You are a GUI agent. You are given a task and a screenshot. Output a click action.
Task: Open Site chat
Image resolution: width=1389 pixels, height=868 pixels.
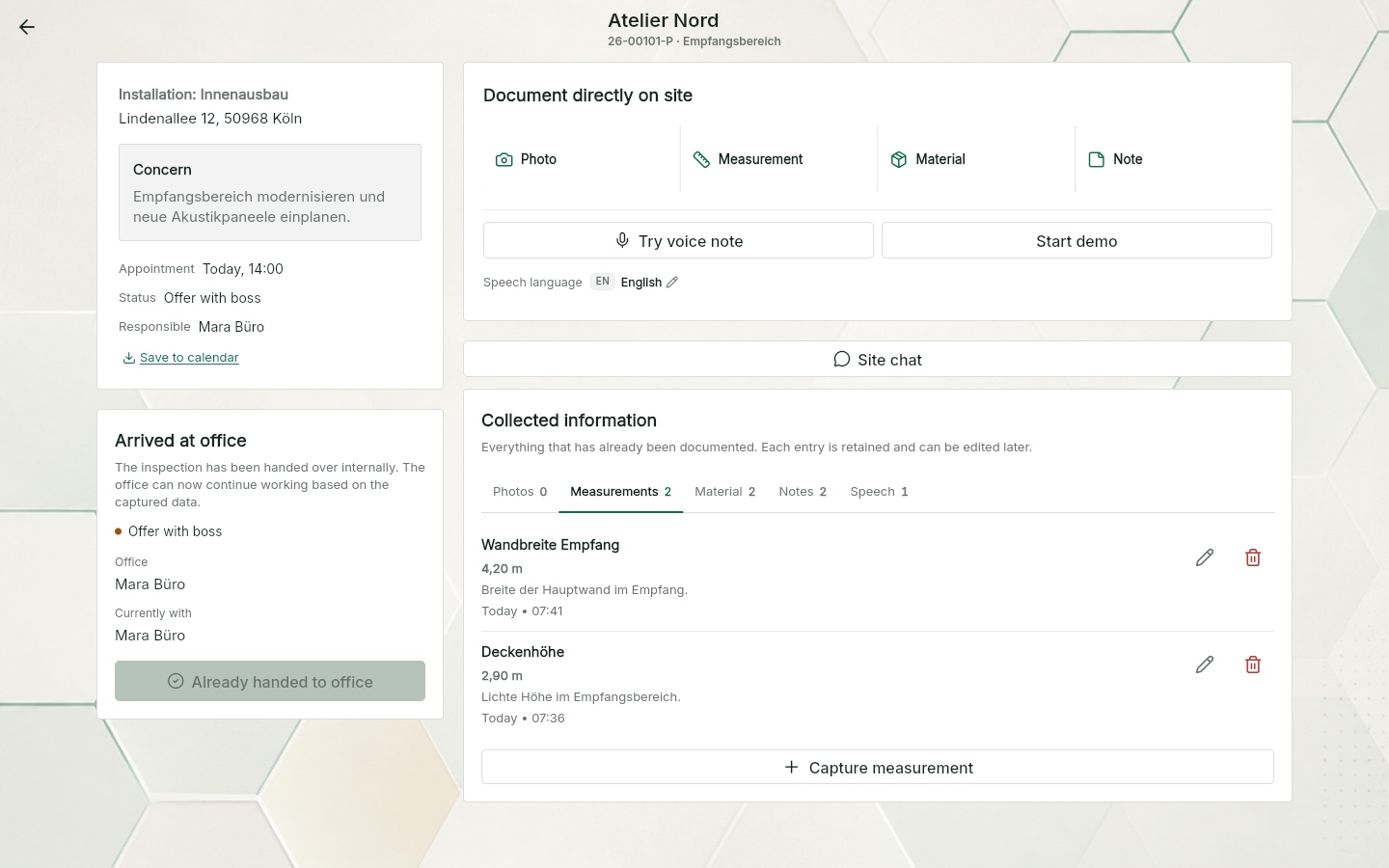878,359
